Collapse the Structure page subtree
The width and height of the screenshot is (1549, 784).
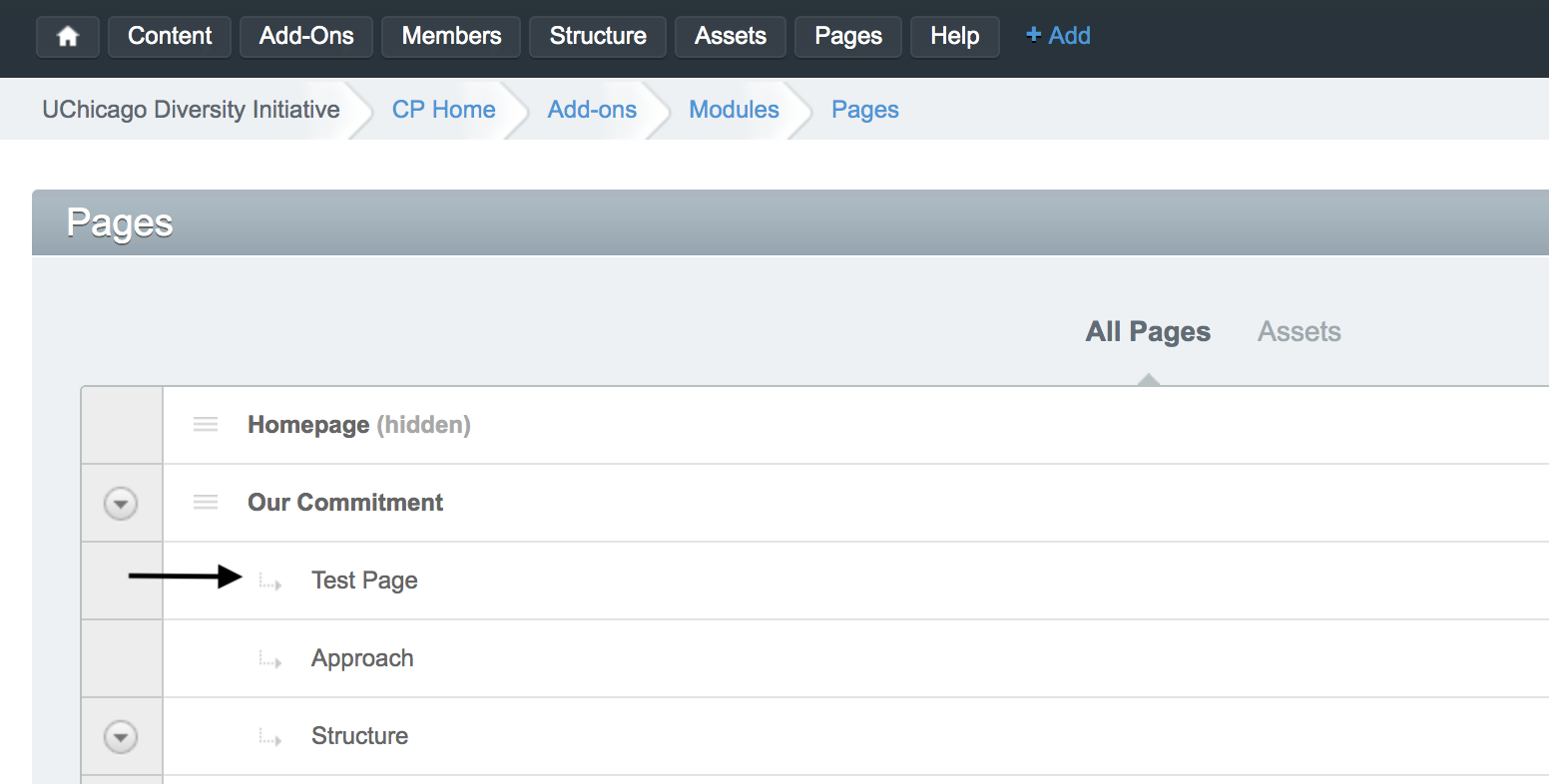pos(121,737)
